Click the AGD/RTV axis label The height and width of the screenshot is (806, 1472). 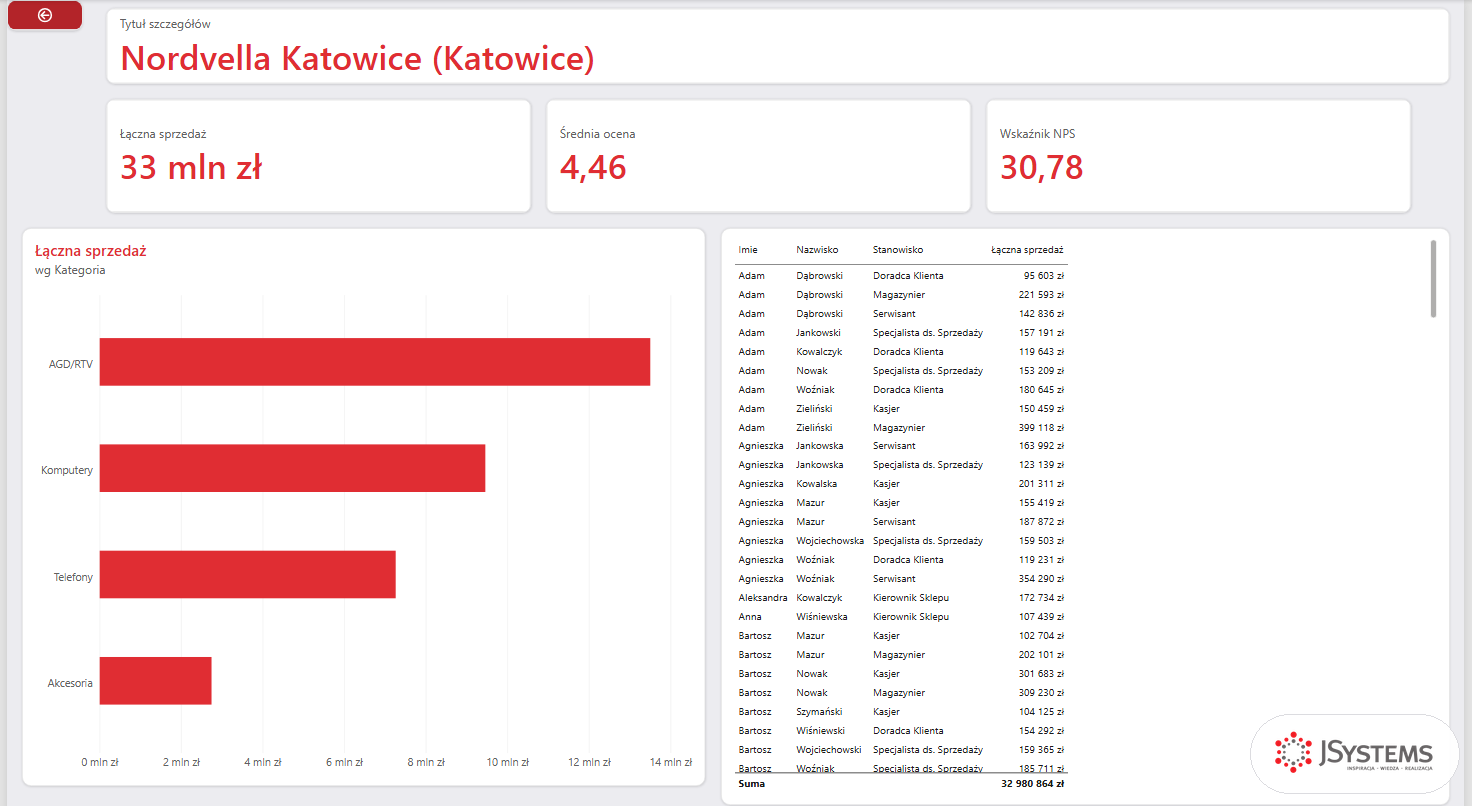[71, 365]
